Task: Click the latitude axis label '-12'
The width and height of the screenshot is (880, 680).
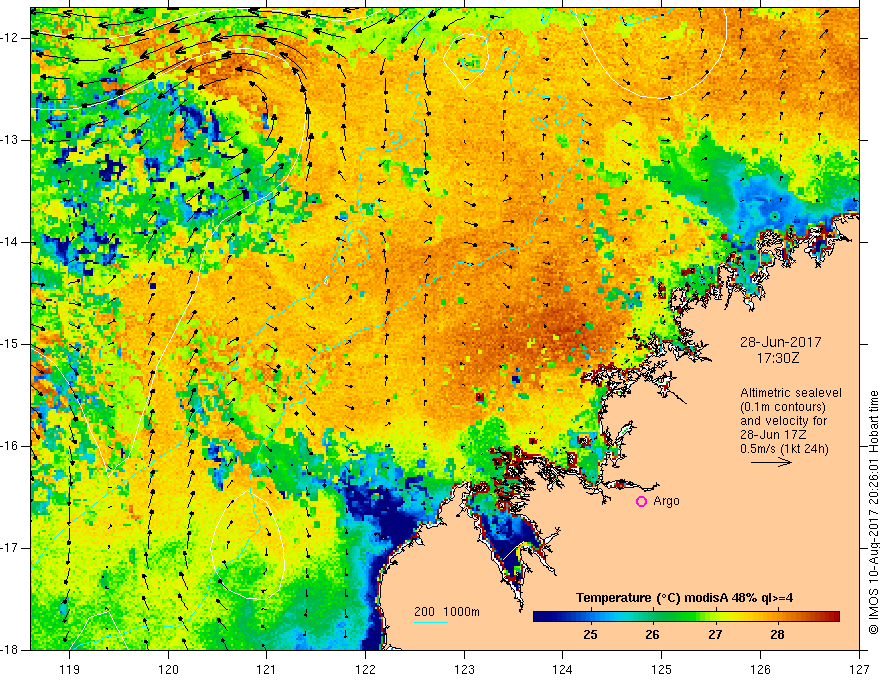Action: point(10,38)
